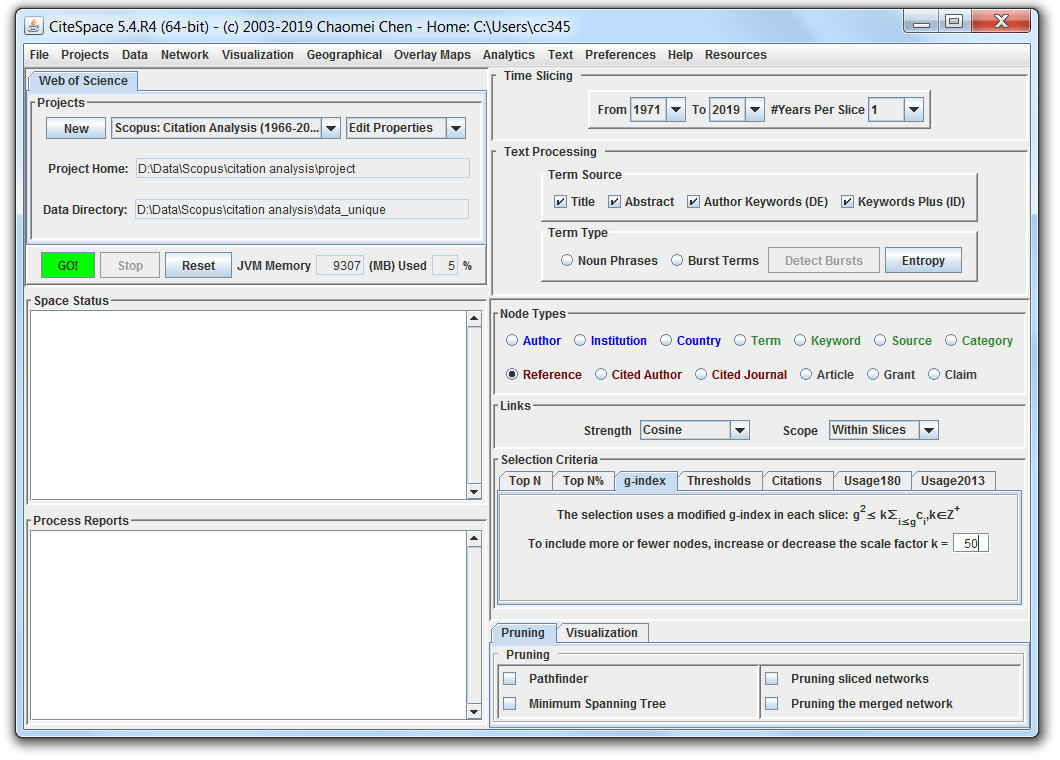Open the Network menu
Image resolution: width=1060 pixels, height=760 pixels.
[x=185, y=55]
